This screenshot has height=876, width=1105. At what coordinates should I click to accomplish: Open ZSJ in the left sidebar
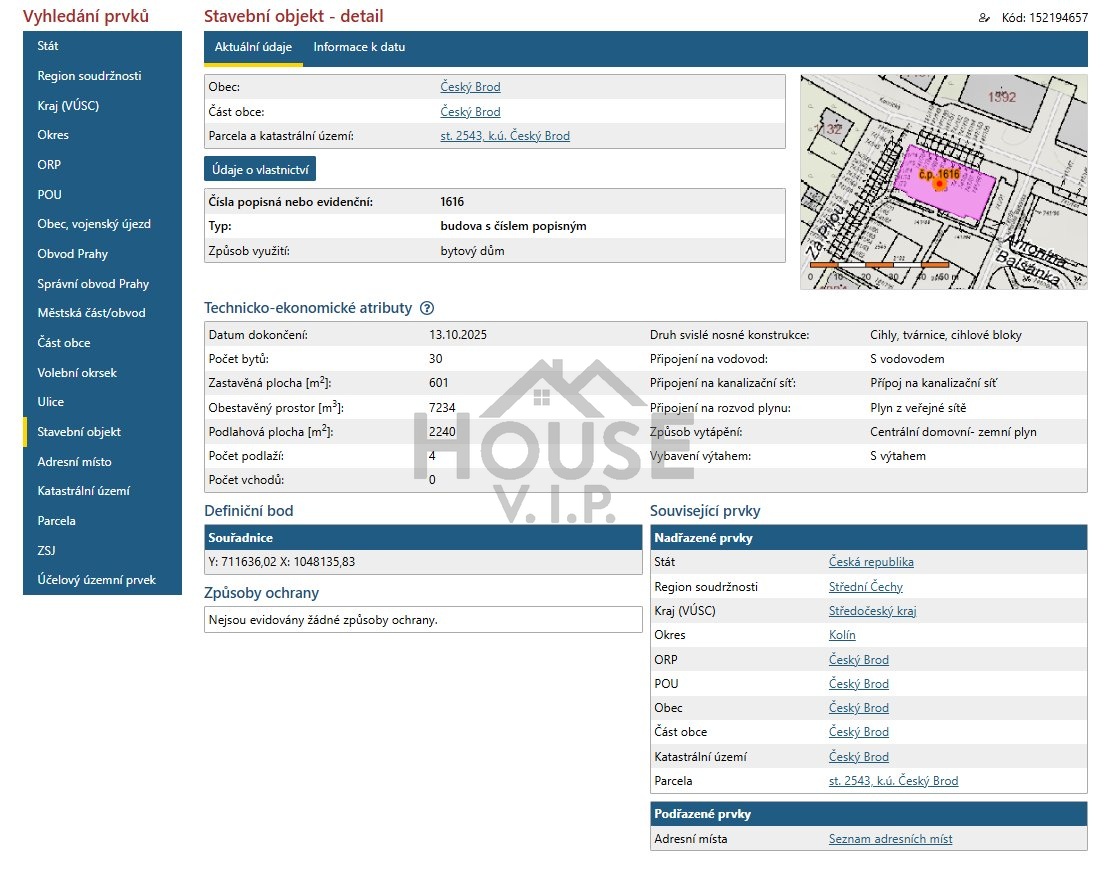48,550
